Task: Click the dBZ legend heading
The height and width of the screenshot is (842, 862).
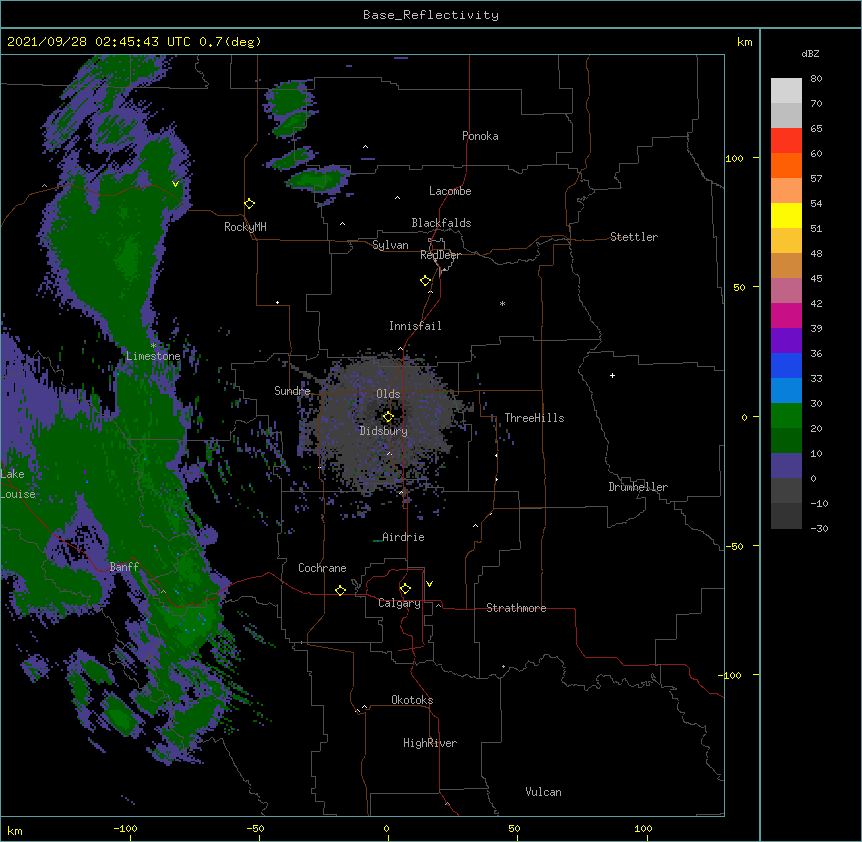Action: coord(810,53)
